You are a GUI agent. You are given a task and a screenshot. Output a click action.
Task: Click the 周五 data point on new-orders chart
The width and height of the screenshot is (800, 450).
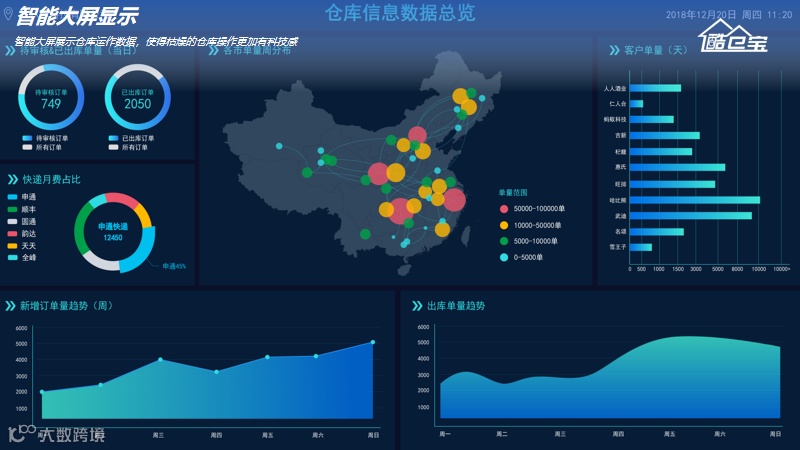click(267, 357)
